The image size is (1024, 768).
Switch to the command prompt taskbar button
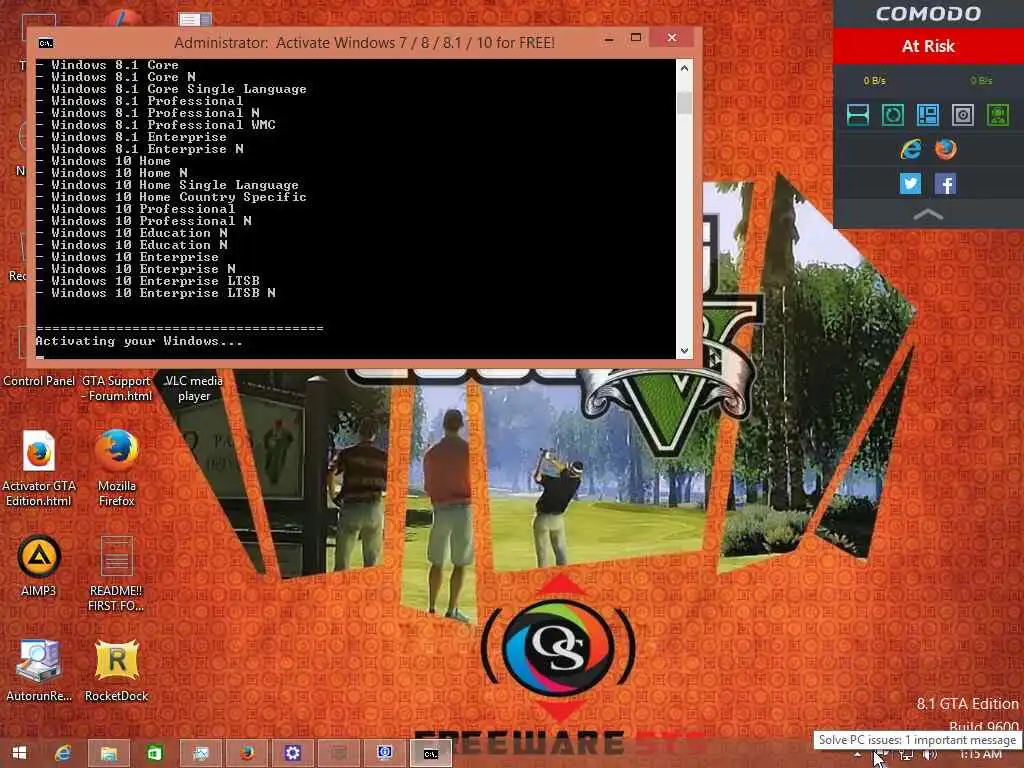(430, 754)
